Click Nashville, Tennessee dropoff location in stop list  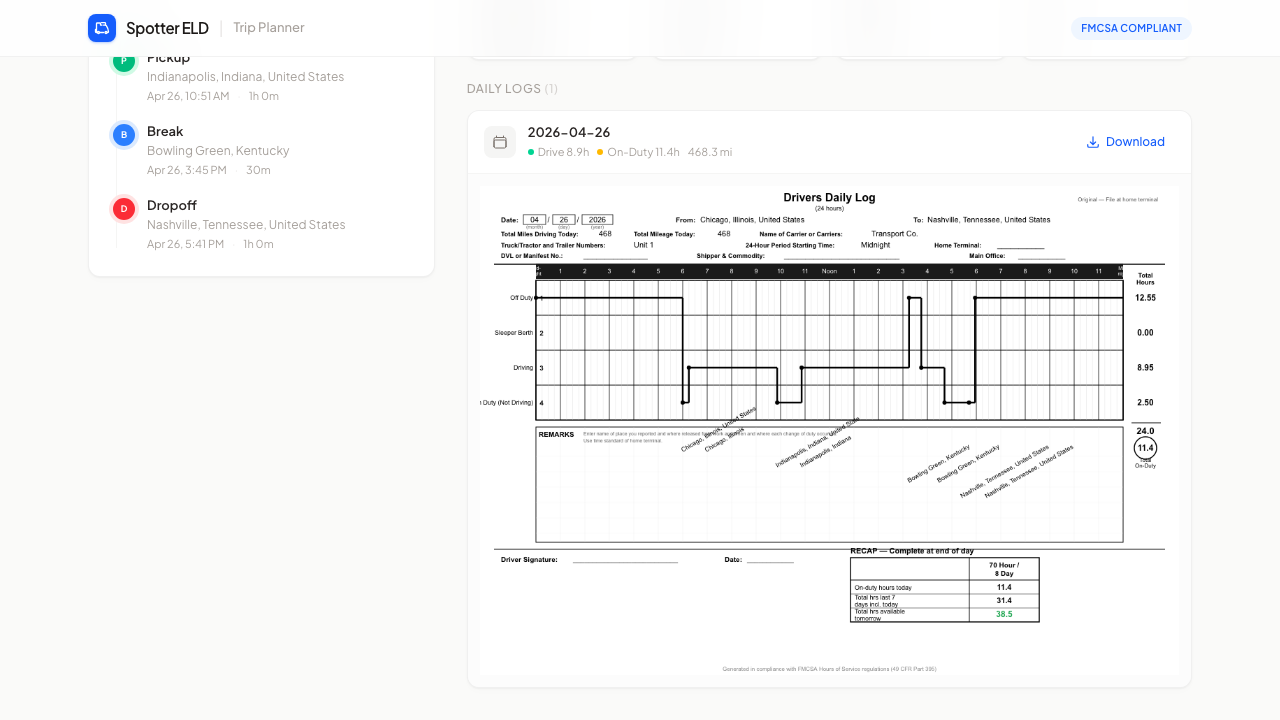point(246,225)
